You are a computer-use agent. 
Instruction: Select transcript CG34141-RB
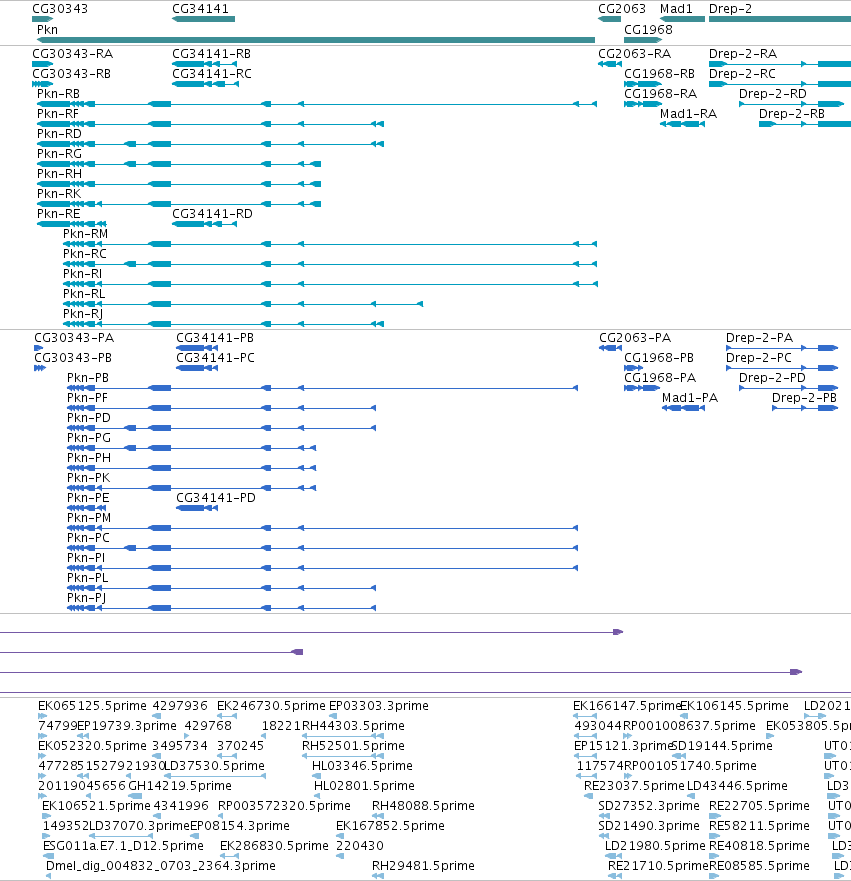(205, 64)
